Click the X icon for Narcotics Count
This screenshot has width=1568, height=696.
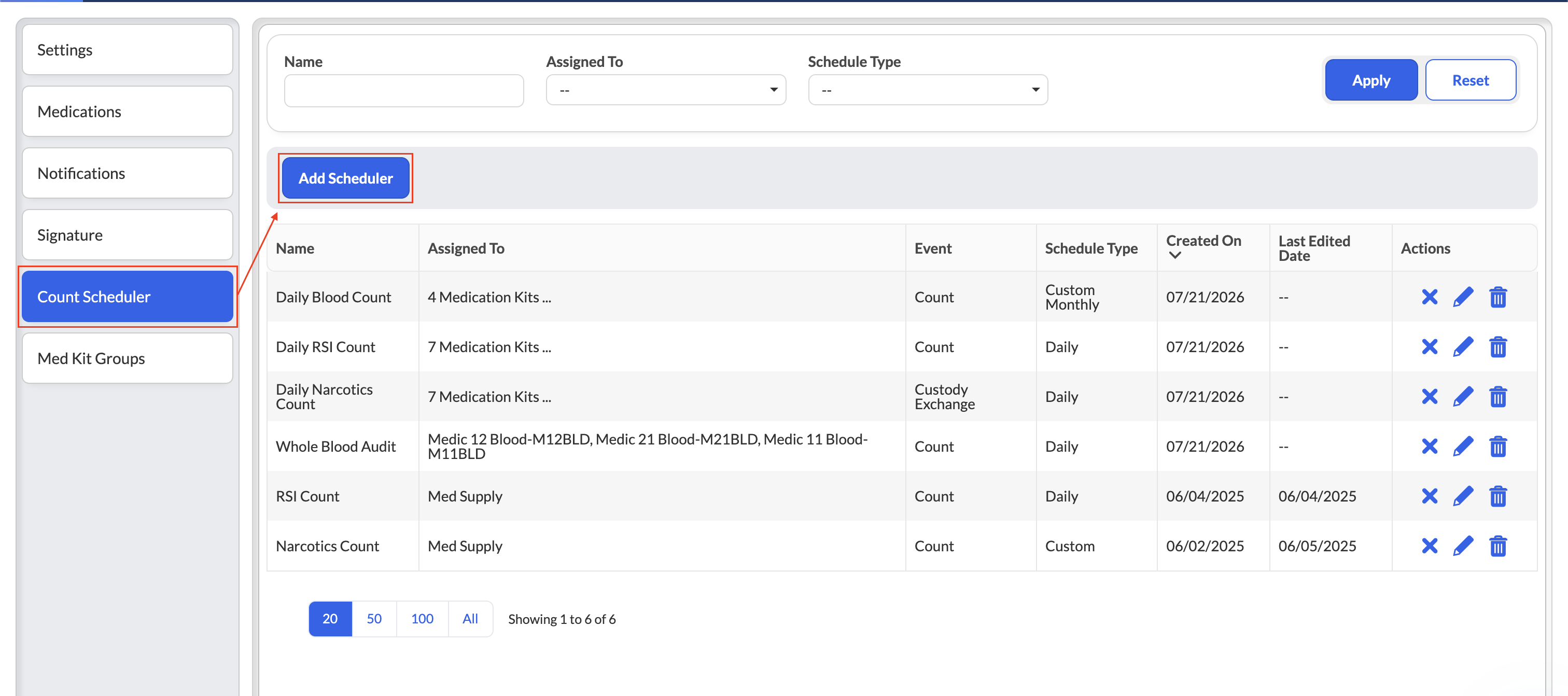pyautogui.click(x=1429, y=546)
